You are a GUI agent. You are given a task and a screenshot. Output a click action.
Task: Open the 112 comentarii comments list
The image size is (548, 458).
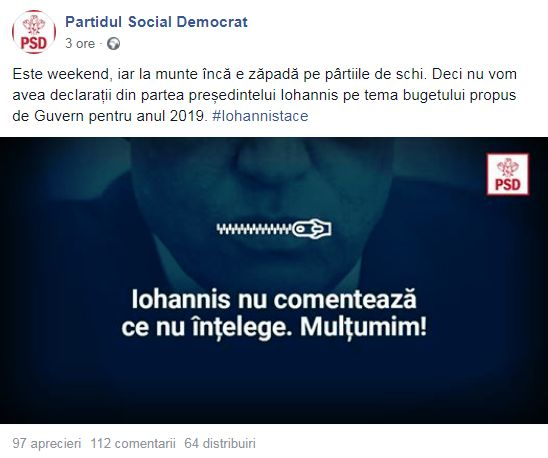click(x=133, y=443)
